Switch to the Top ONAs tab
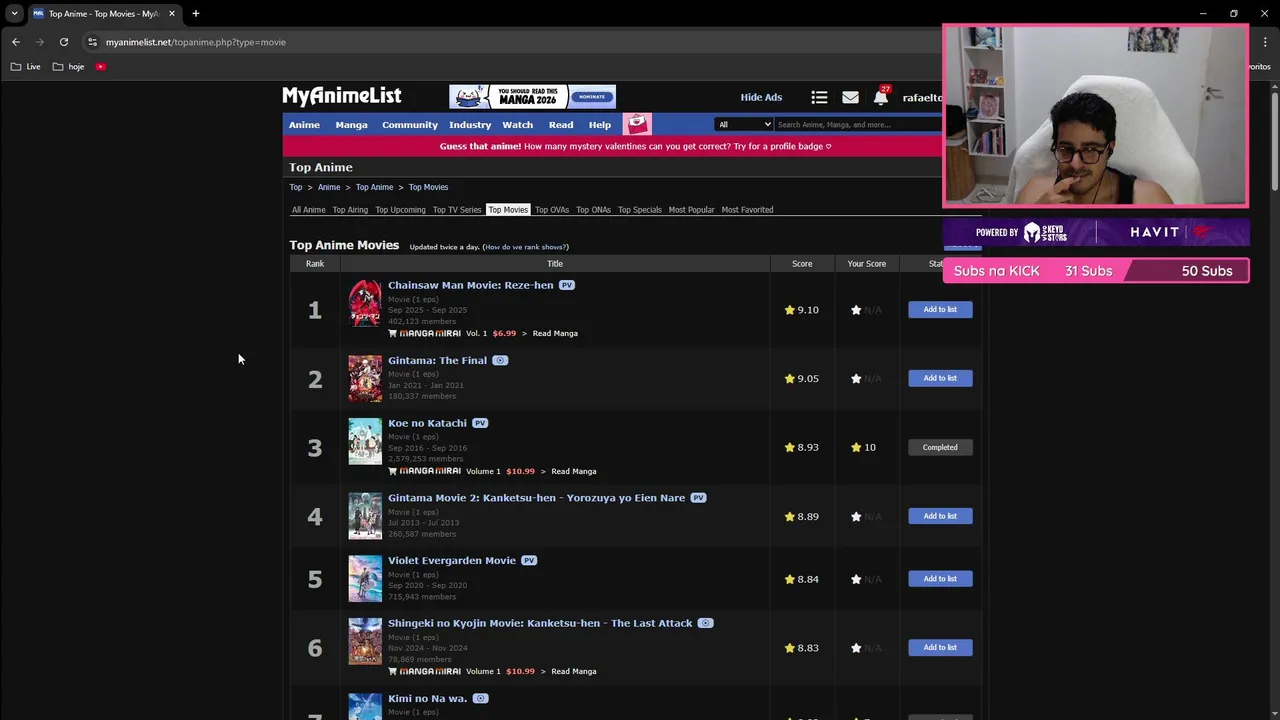 (x=593, y=210)
